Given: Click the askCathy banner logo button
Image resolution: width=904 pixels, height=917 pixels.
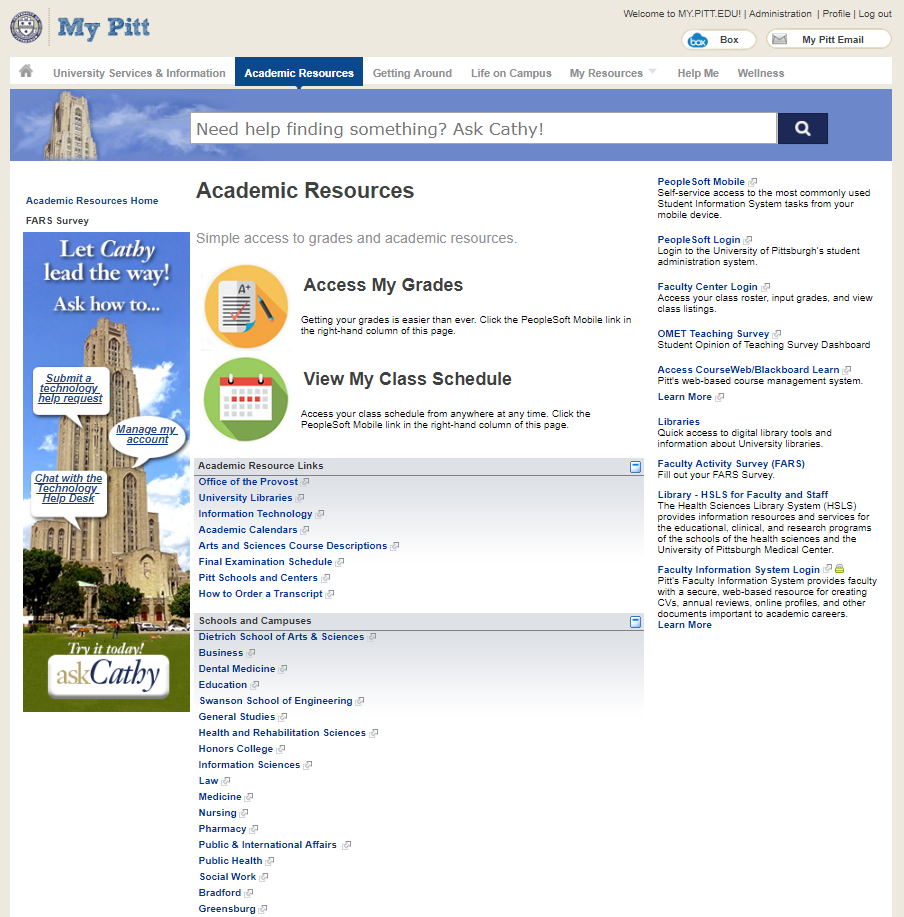Looking at the screenshot, I should coord(108,675).
